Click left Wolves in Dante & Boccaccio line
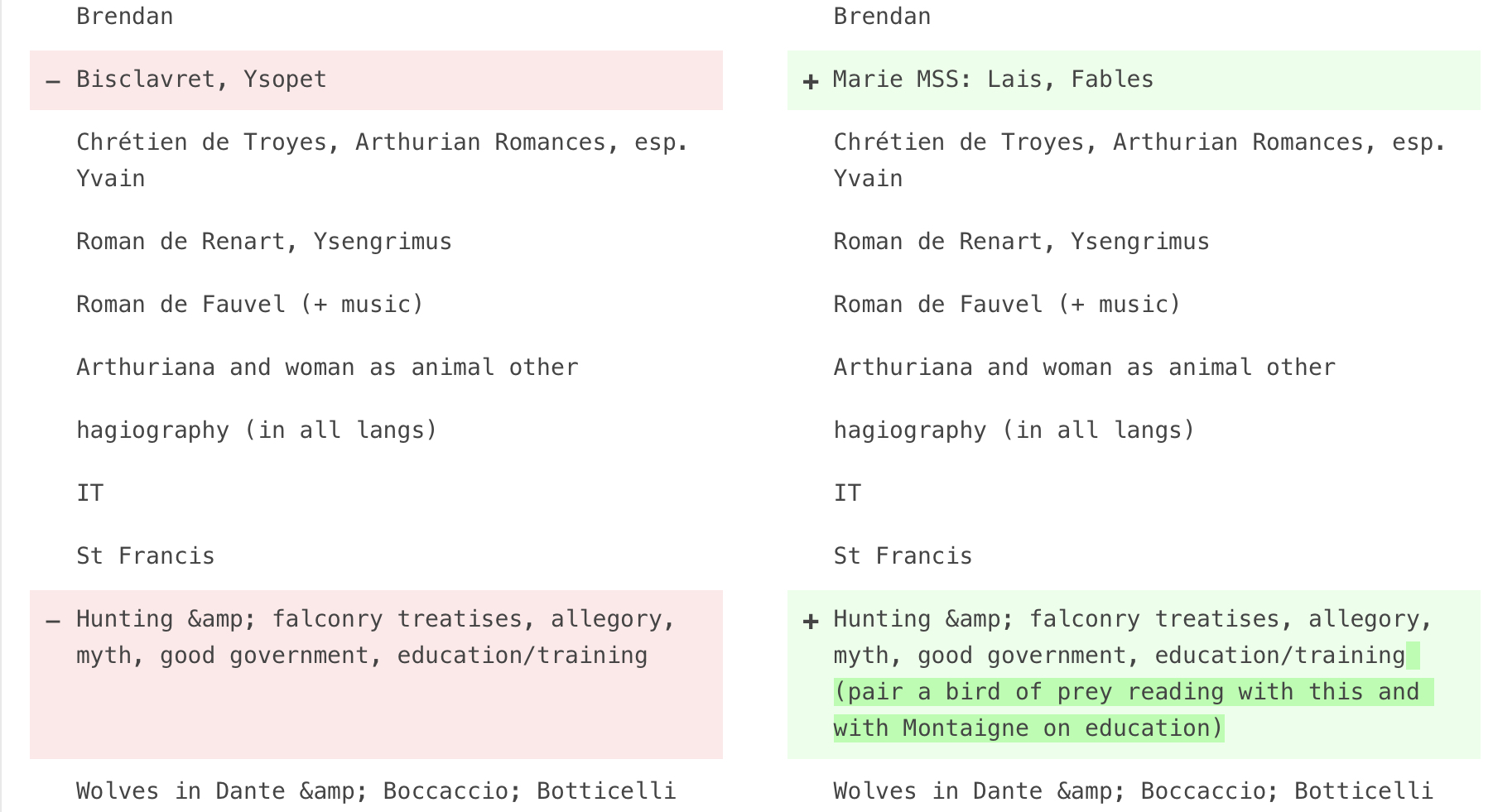 click(x=376, y=791)
